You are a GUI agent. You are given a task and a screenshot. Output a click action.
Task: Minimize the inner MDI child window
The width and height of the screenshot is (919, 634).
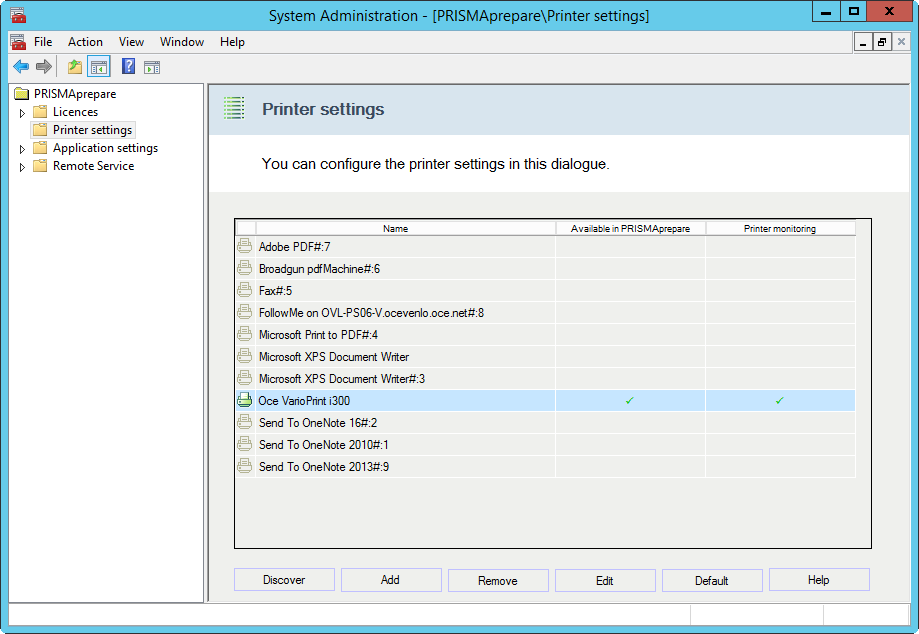(x=863, y=42)
